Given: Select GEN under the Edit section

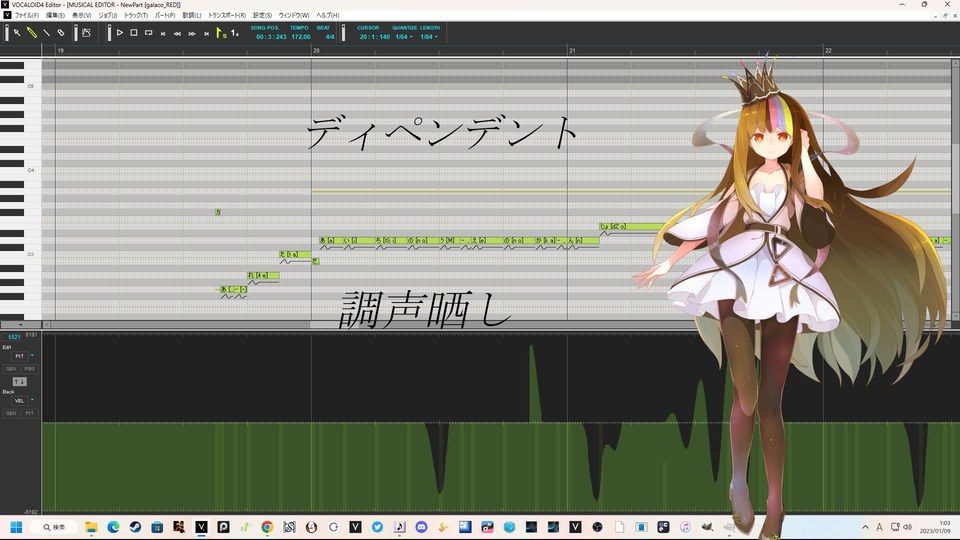Looking at the screenshot, I should 11,369.
